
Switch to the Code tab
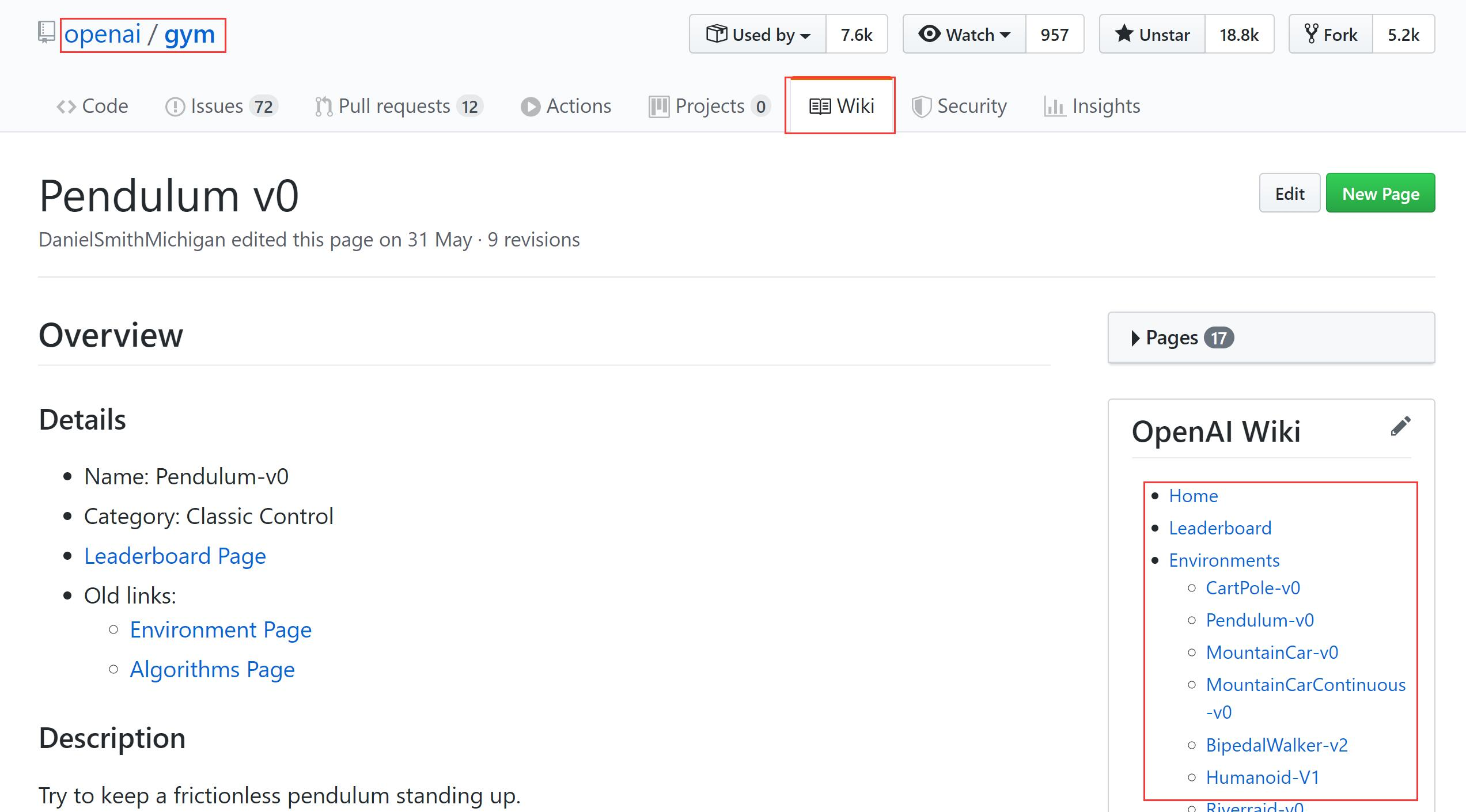pyautogui.click(x=93, y=107)
